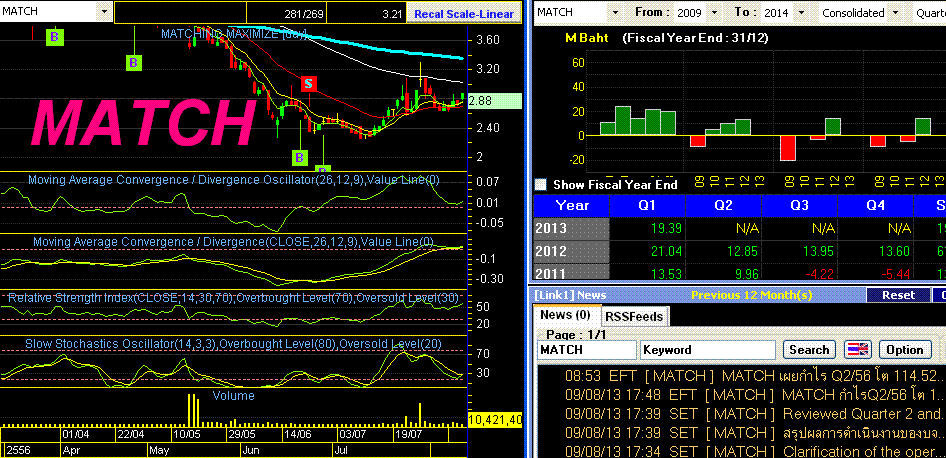Click the 3.60 price scale label
Image resolution: width=946 pixels, height=458 pixels.
click(487, 40)
